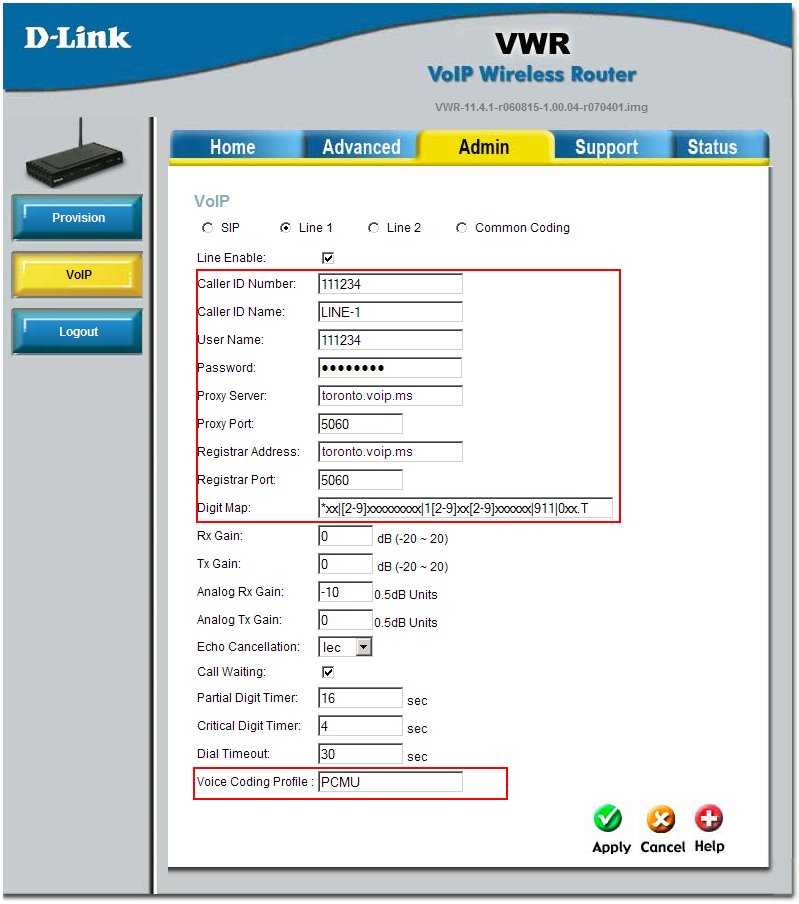Click the Analog Tx Gain field

click(345, 620)
